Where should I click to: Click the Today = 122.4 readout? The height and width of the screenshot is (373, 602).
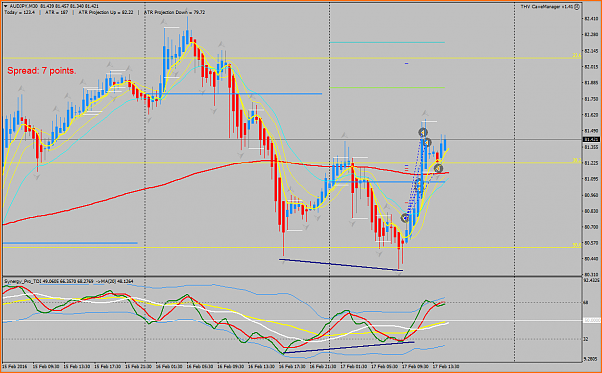[x=19, y=12]
